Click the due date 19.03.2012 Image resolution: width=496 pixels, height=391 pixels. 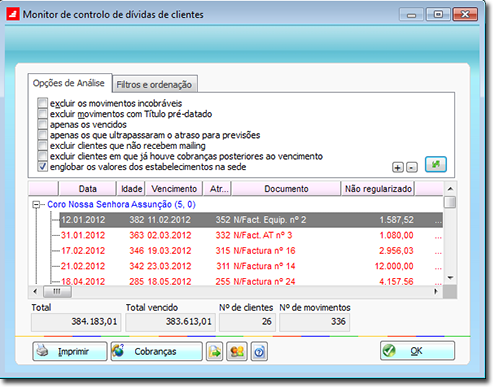click(x=169, y=251)
